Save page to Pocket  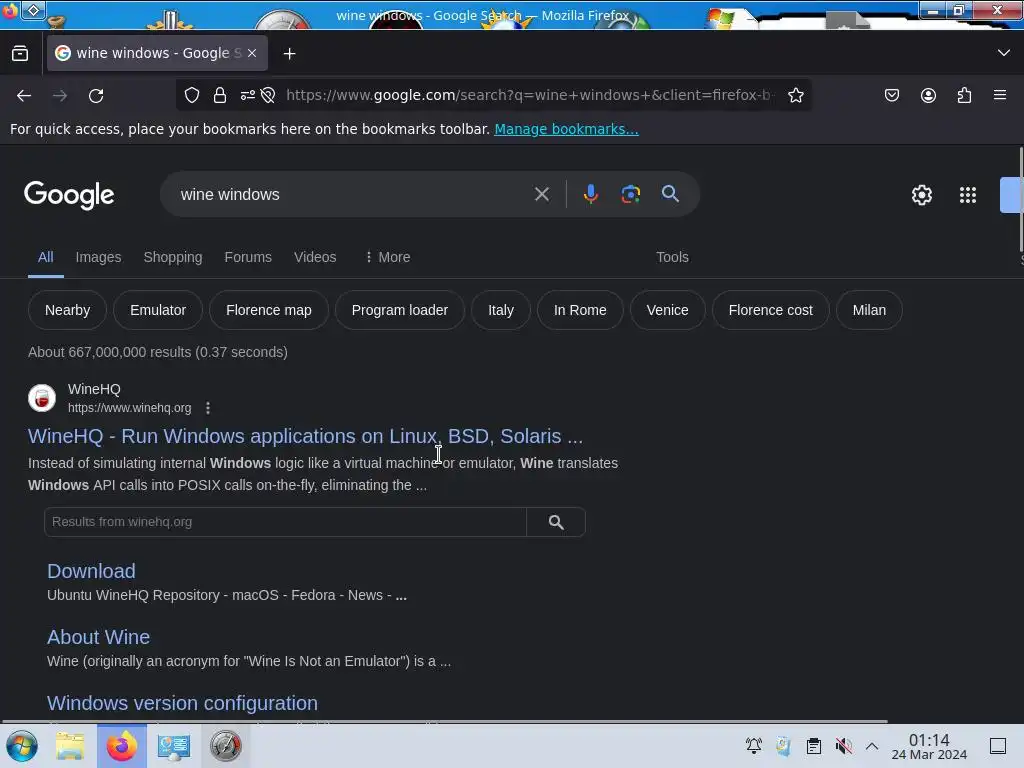click(x=891, y=95)
